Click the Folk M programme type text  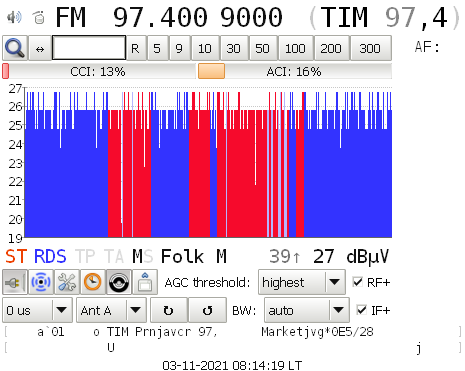click(x=194, y=256)
